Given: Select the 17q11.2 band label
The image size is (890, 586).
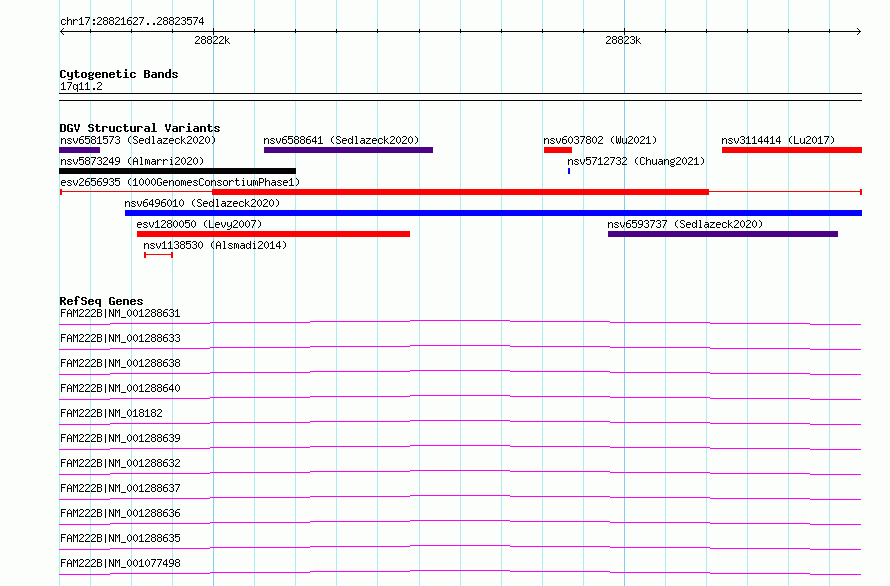Looking at the screenshot, I should (81, 86).
